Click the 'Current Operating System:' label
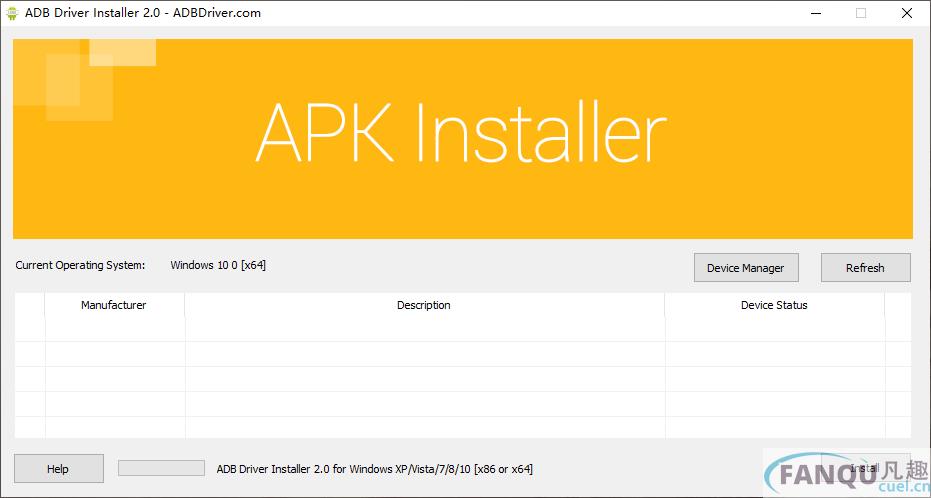Screen dimensions: 931x498 (80, 265)
